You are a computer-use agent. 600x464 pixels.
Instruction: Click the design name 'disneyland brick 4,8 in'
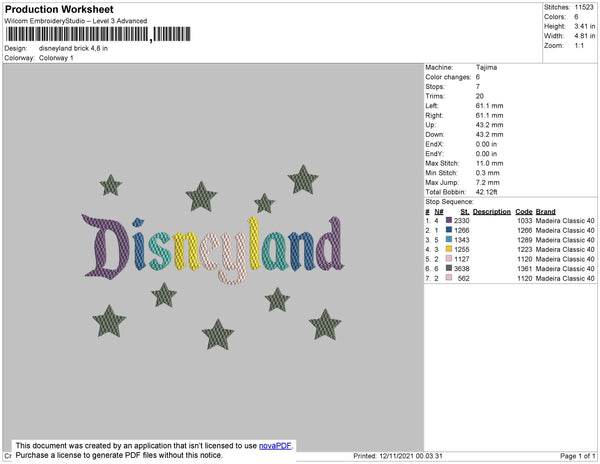[73, 49]
